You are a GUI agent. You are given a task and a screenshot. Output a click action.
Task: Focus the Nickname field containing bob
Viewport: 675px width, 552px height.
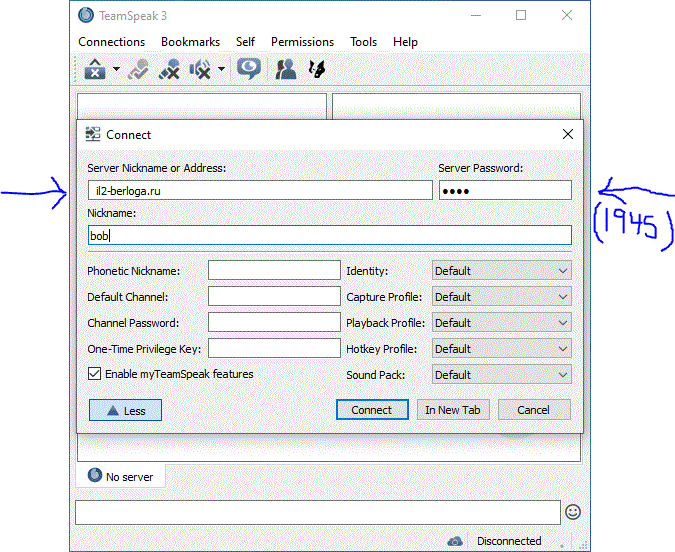[x=330, y=236]
